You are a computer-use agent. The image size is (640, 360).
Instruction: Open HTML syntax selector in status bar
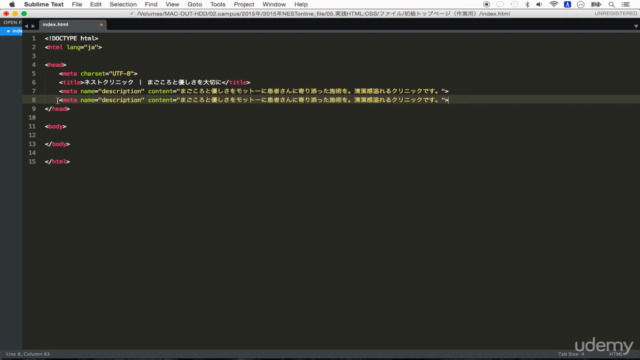click(x=616, y=354)
